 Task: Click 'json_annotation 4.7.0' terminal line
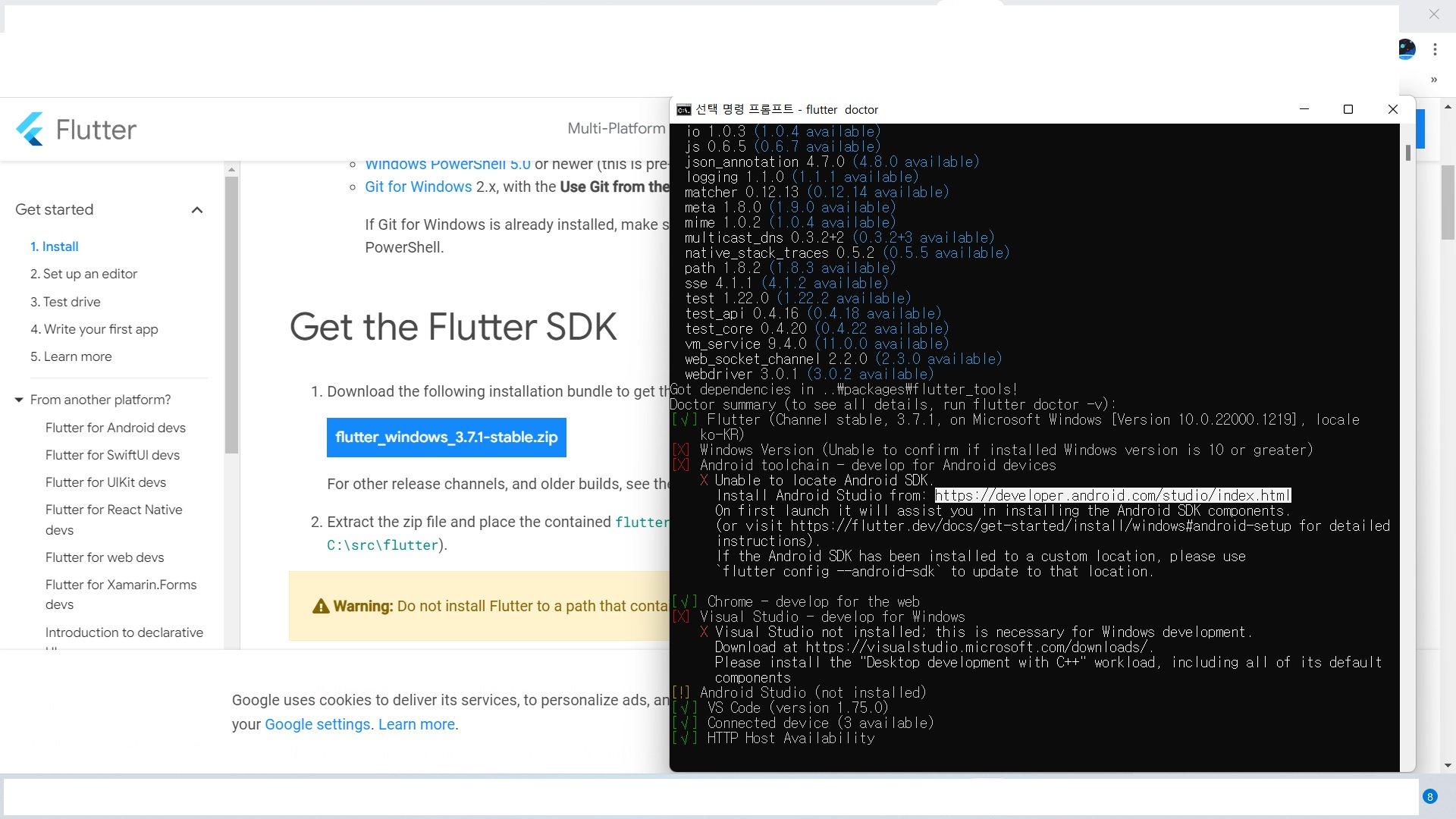tap(832, 162)
